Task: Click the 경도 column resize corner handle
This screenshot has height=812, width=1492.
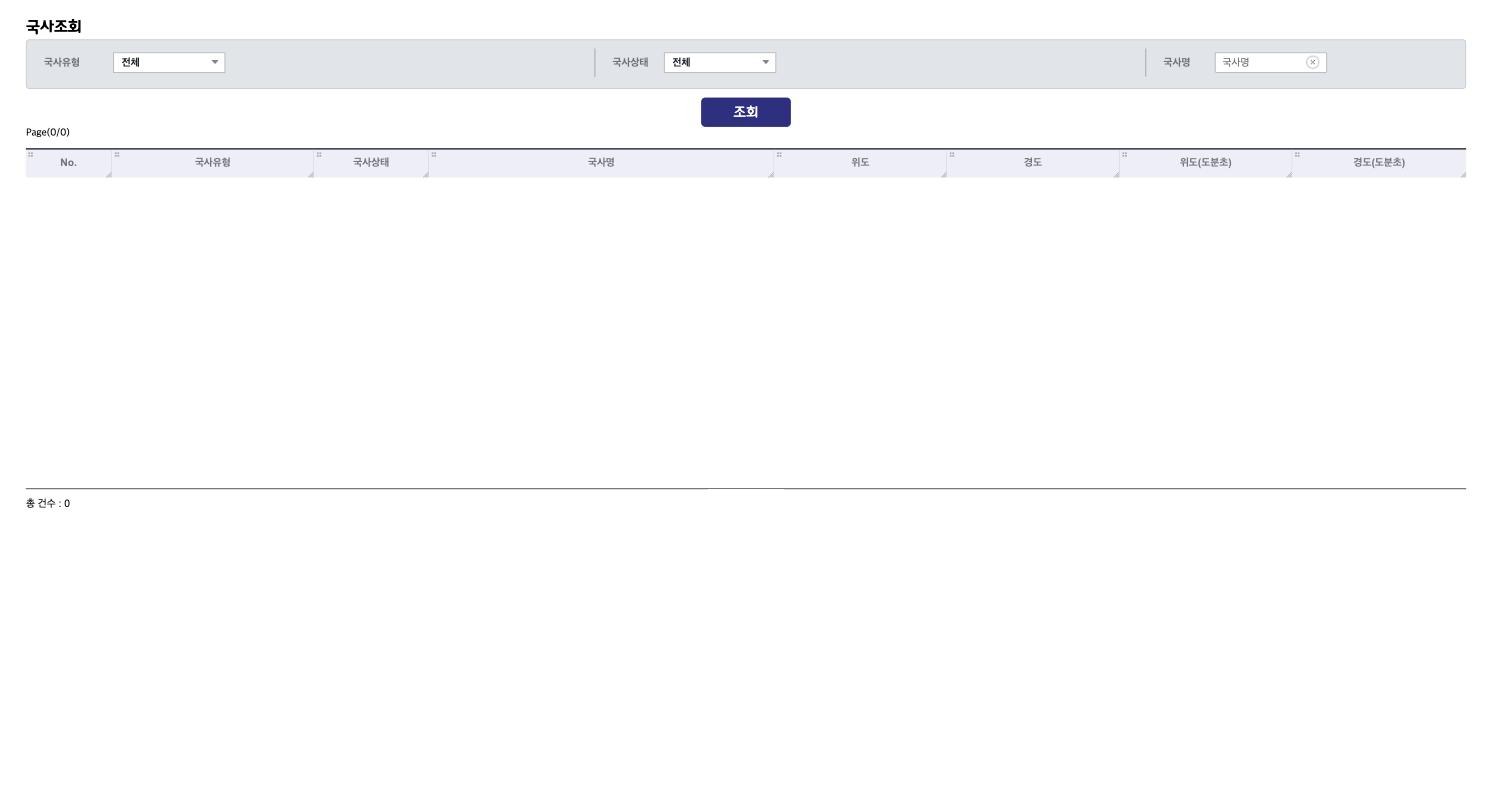Action: [1115, 174]
